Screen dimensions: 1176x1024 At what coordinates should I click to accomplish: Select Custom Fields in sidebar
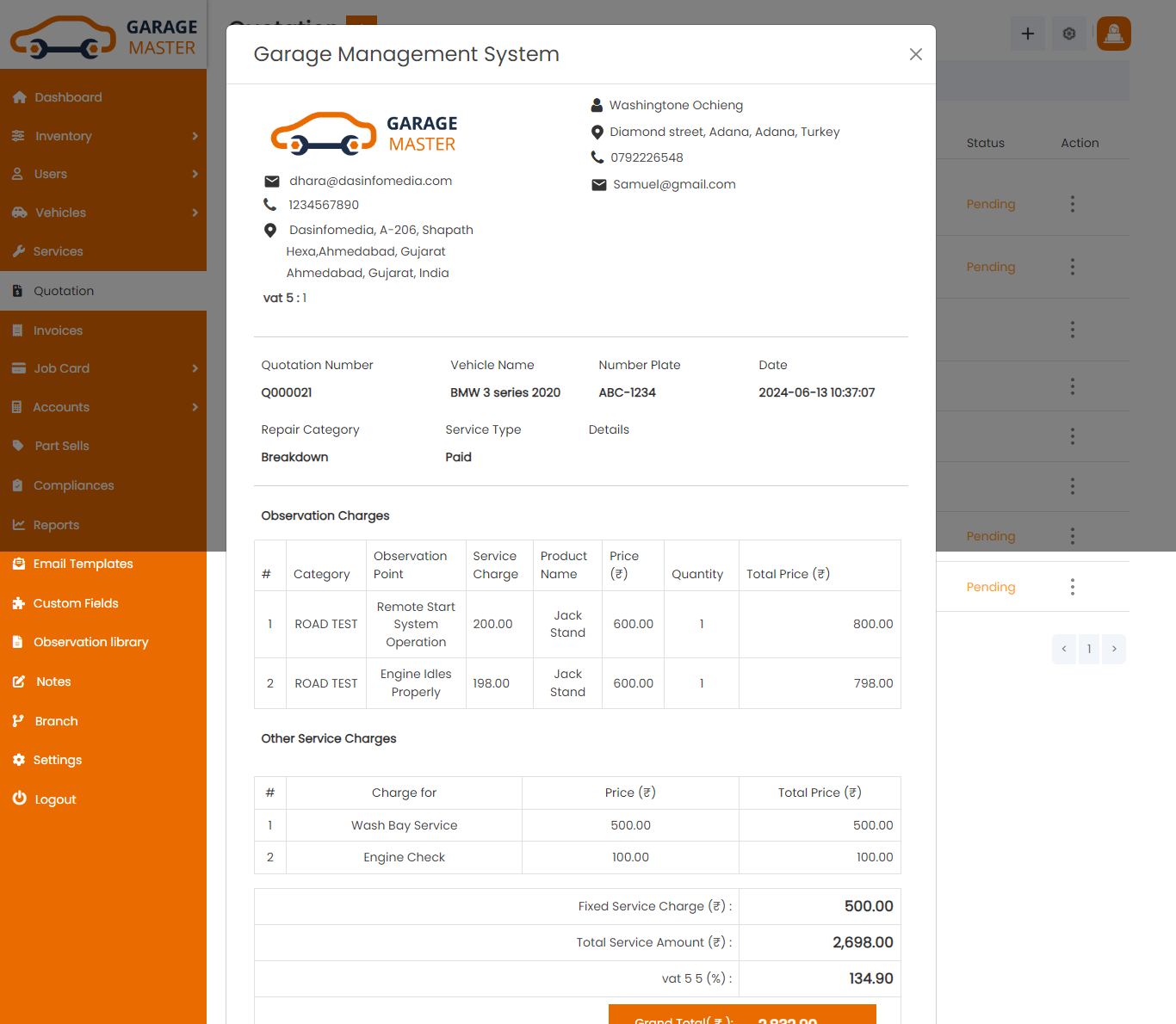[76, 603]
